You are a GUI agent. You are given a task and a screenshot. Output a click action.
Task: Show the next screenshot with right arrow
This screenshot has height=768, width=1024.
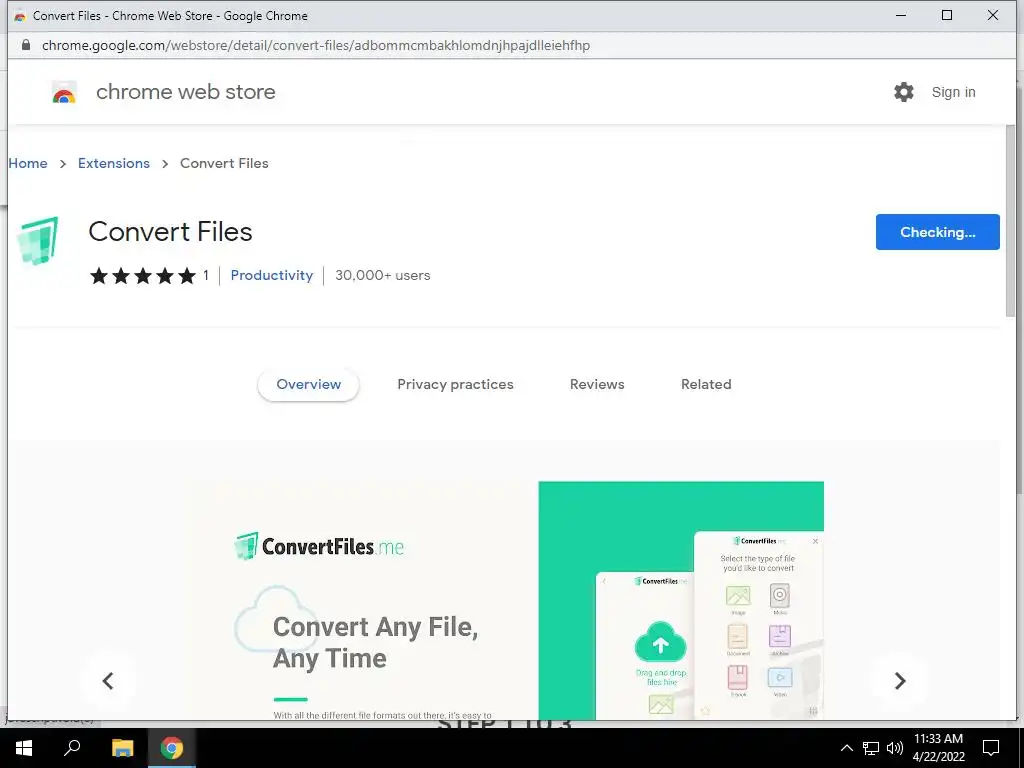[x=900, y=681]
